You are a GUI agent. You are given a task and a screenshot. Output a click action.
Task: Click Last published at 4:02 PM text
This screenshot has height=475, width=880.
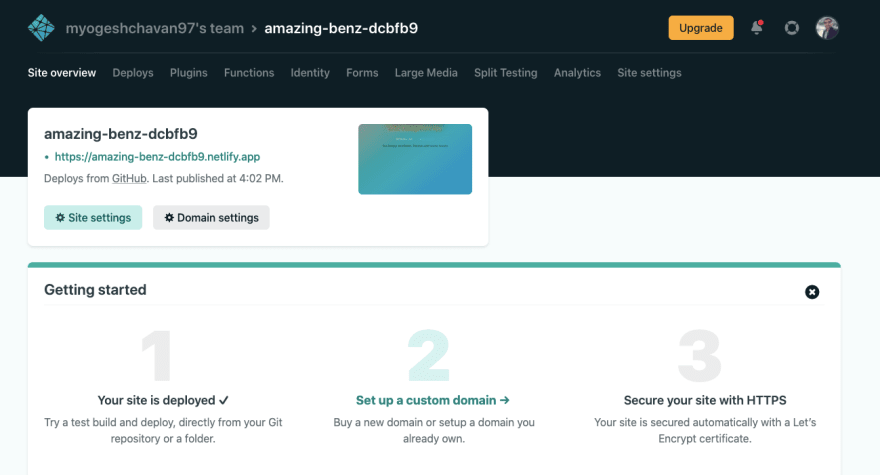click(218, 179)
